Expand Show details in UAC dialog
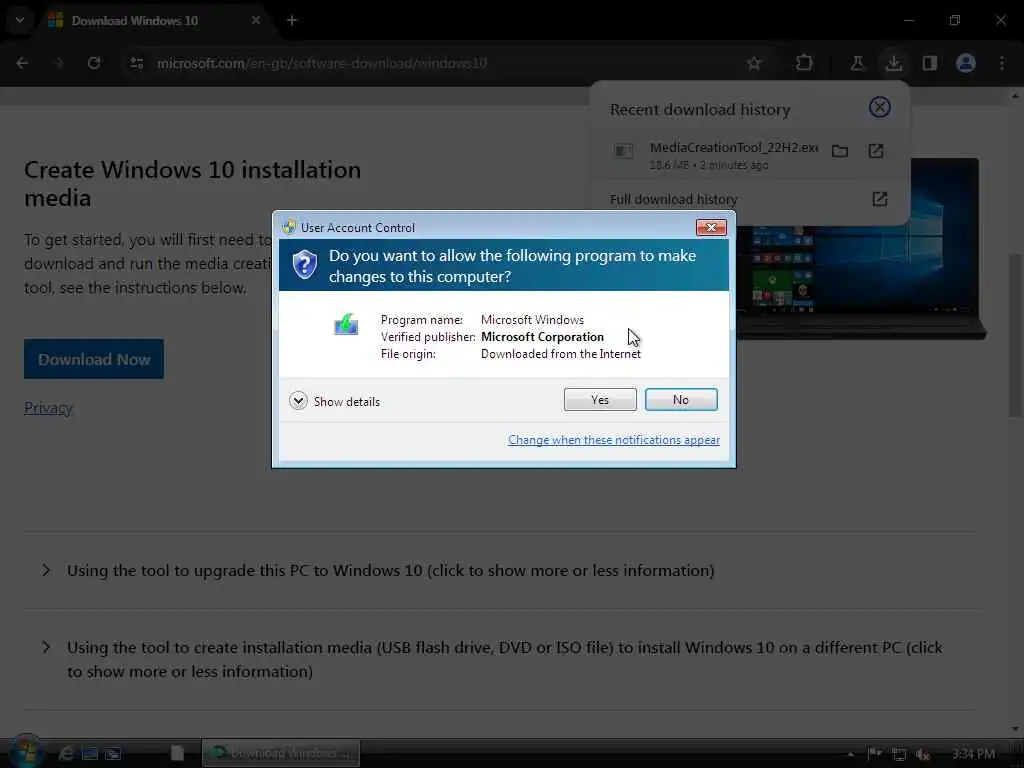Screen dimensions: 1024x768 [334, 401]
